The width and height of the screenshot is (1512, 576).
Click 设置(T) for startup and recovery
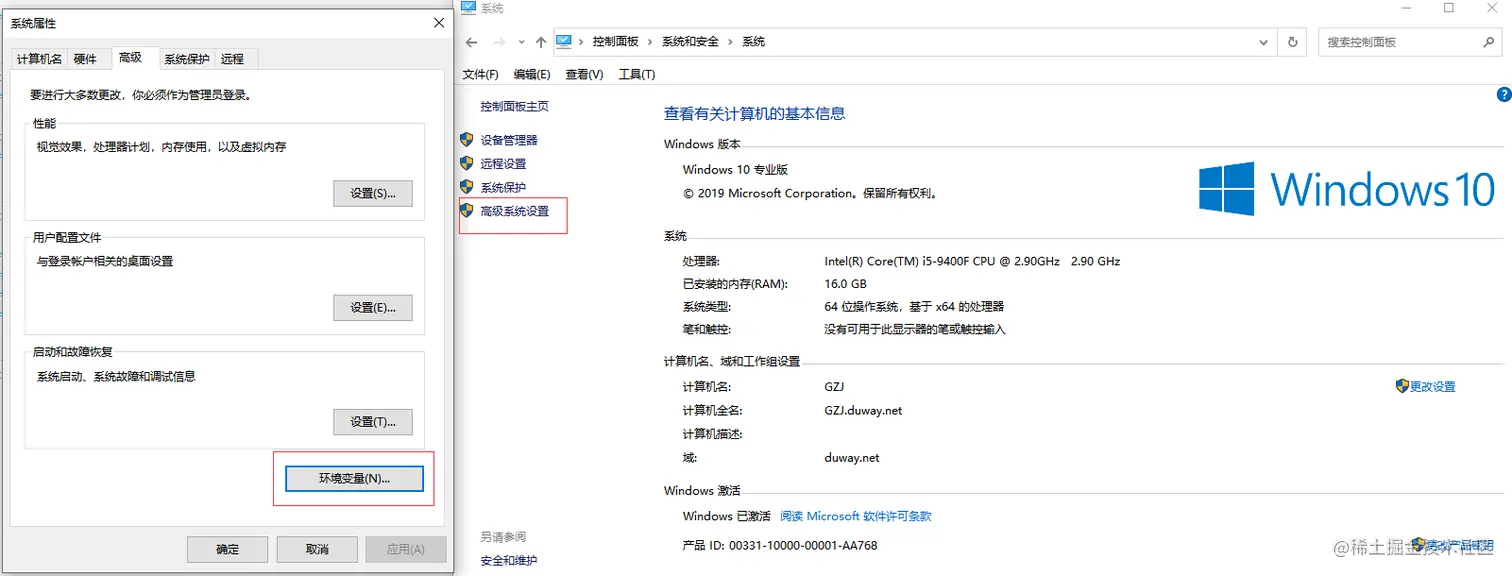pyautogui.click(x=373, y=422)
